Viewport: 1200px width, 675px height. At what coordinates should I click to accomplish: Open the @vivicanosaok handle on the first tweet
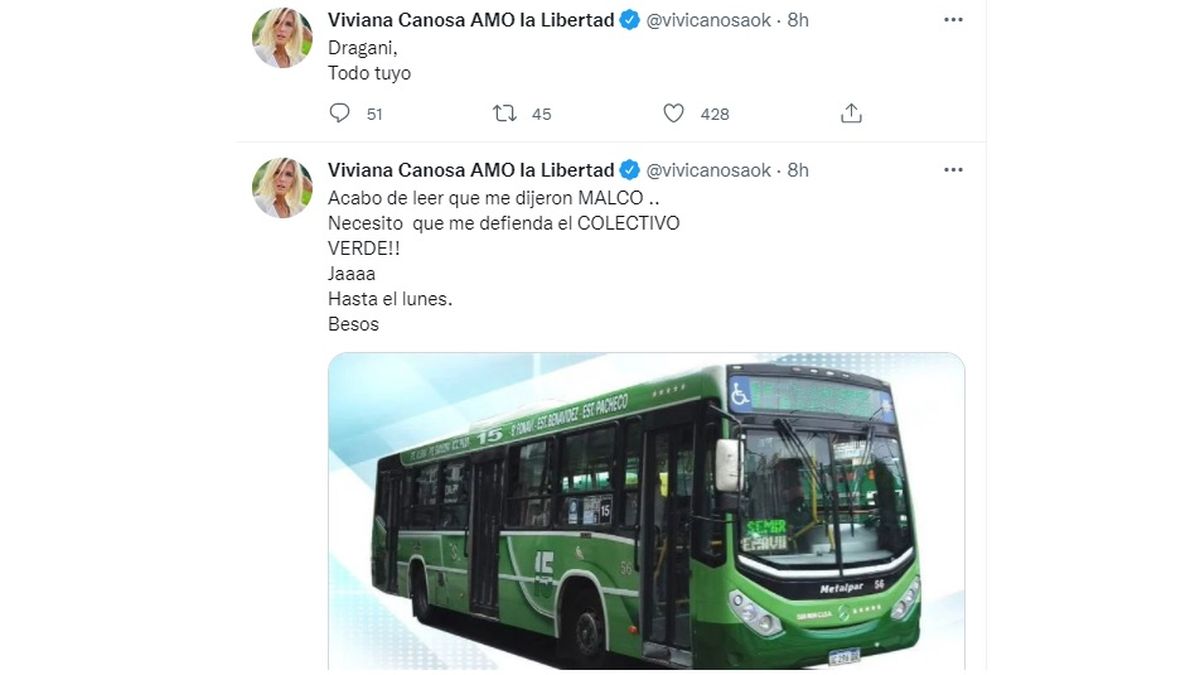pos(709,20)
